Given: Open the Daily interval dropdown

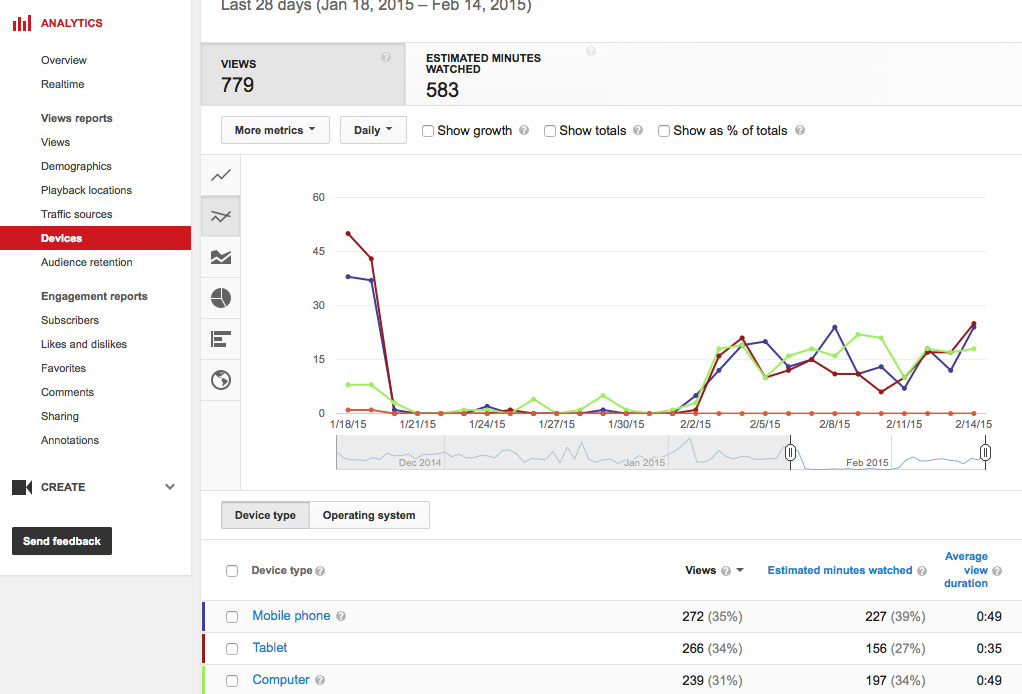Looking at the screenshot, I should pyautogui.click(x=372, y=130).
